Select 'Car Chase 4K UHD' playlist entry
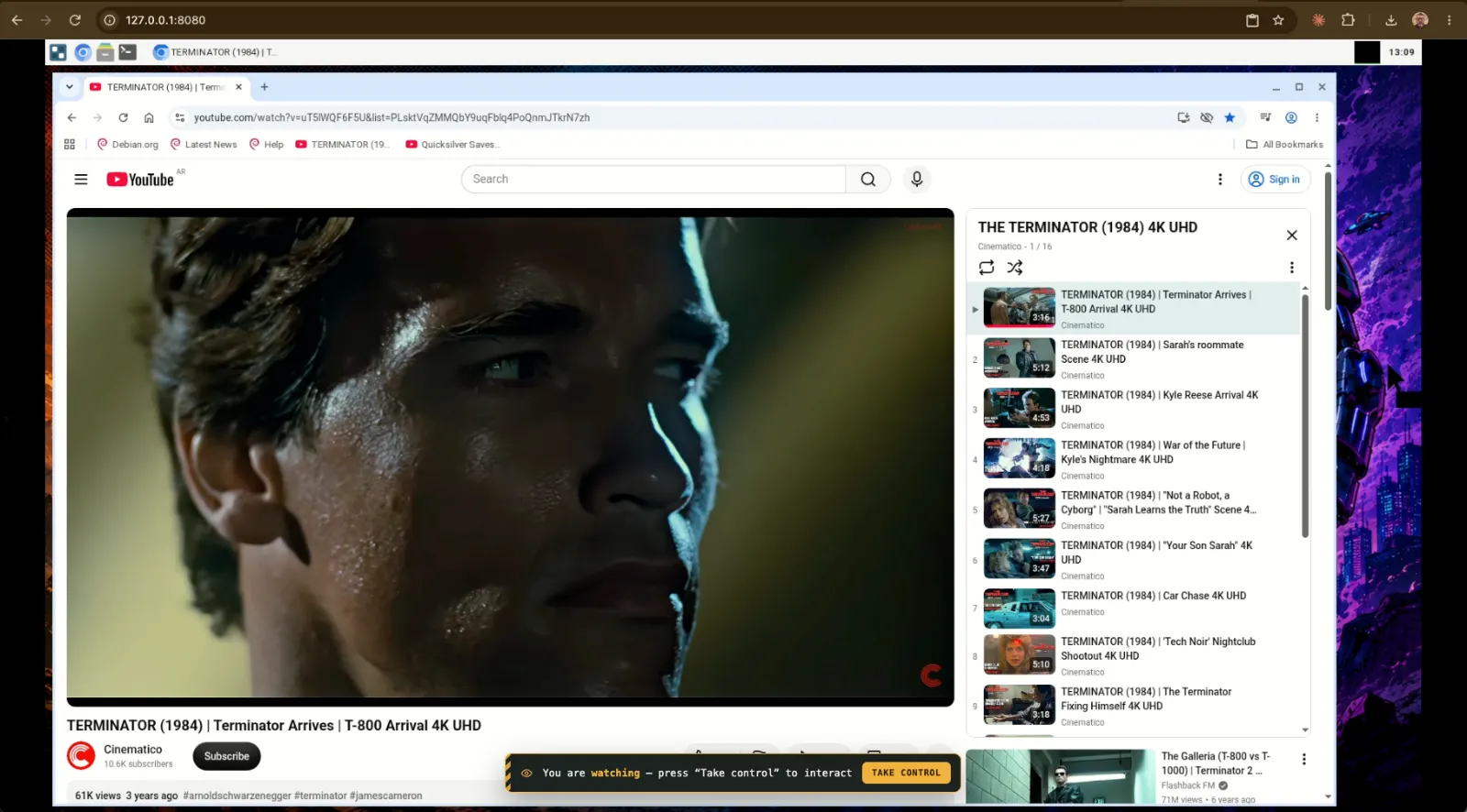Image resolution: width=1467 pixels, height=812 pixels. point(1134,609)
